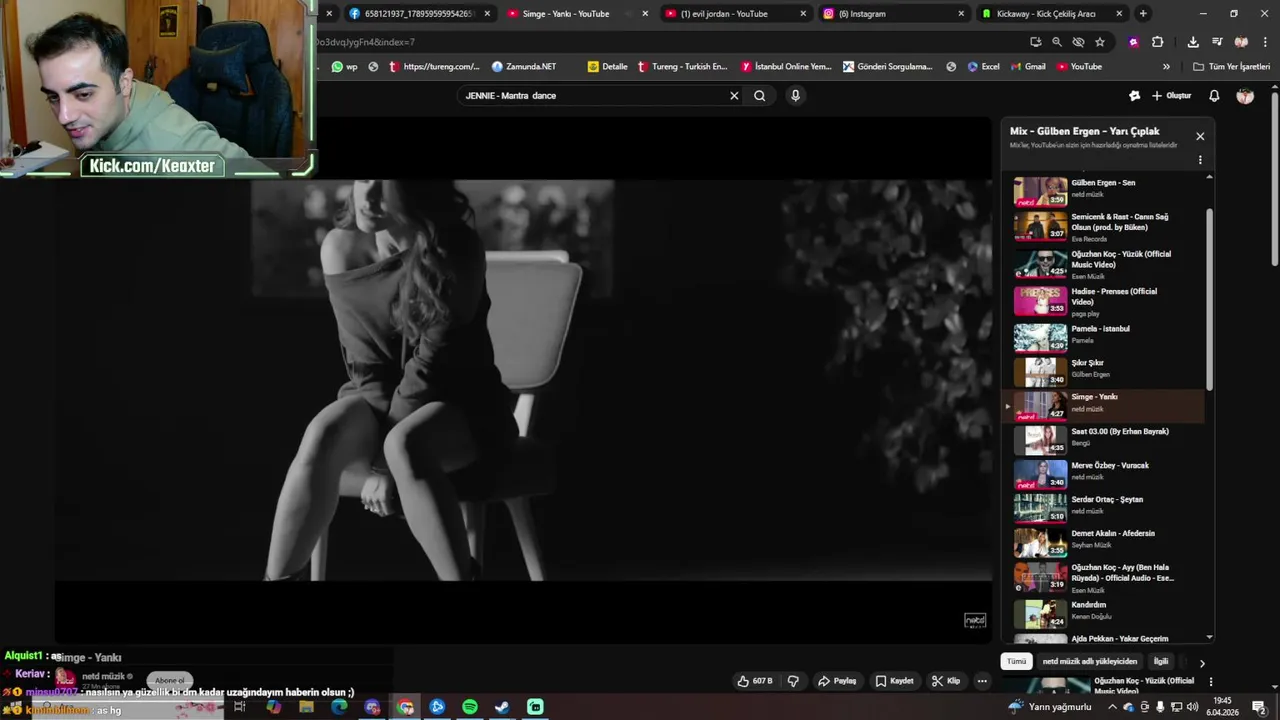Start voice search with the microphone icon
The width and height of the screenshot is (1280, 720).
coord(795,96)
